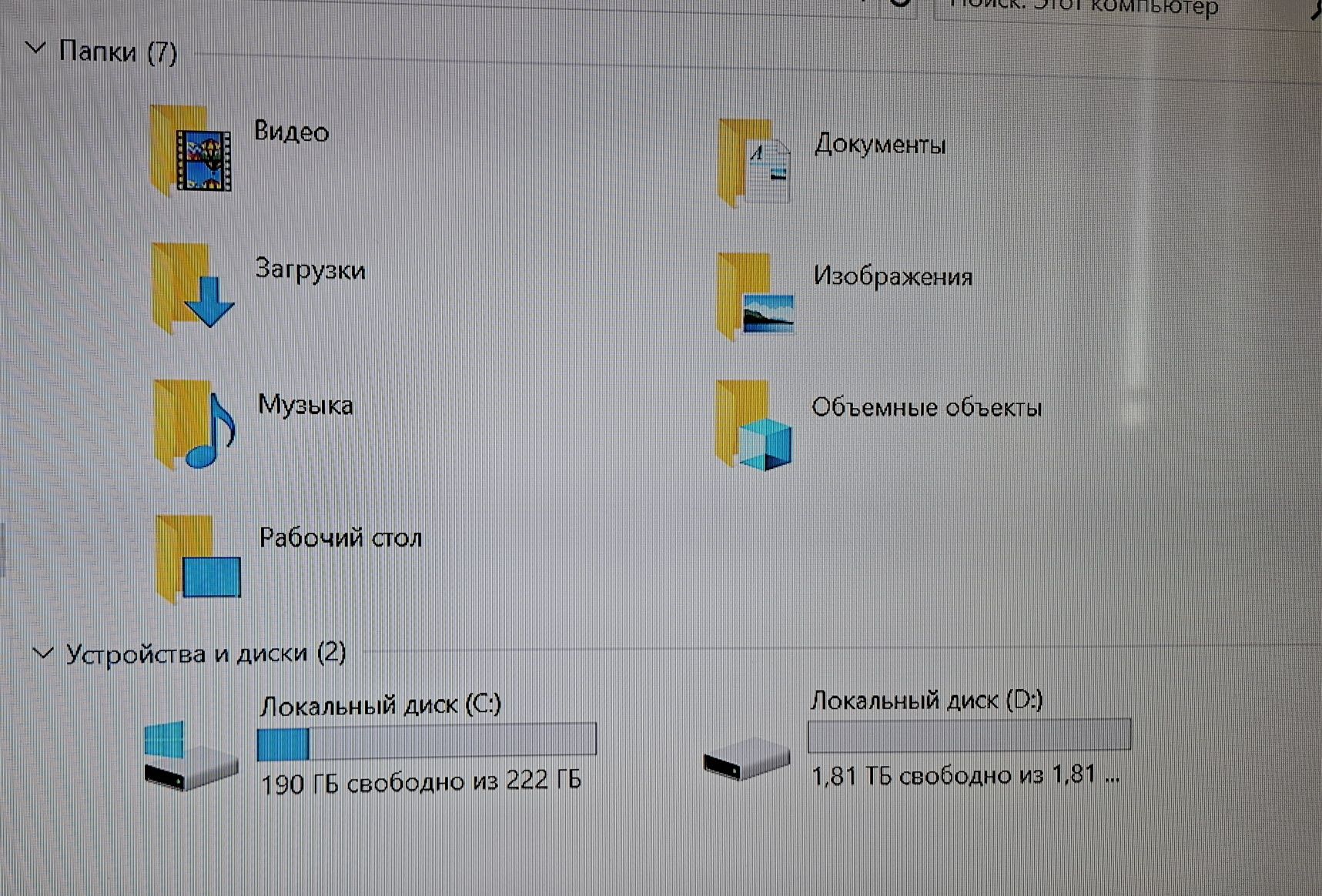
Task: Click the Музыка label
Action: click(x=306, y=405)
